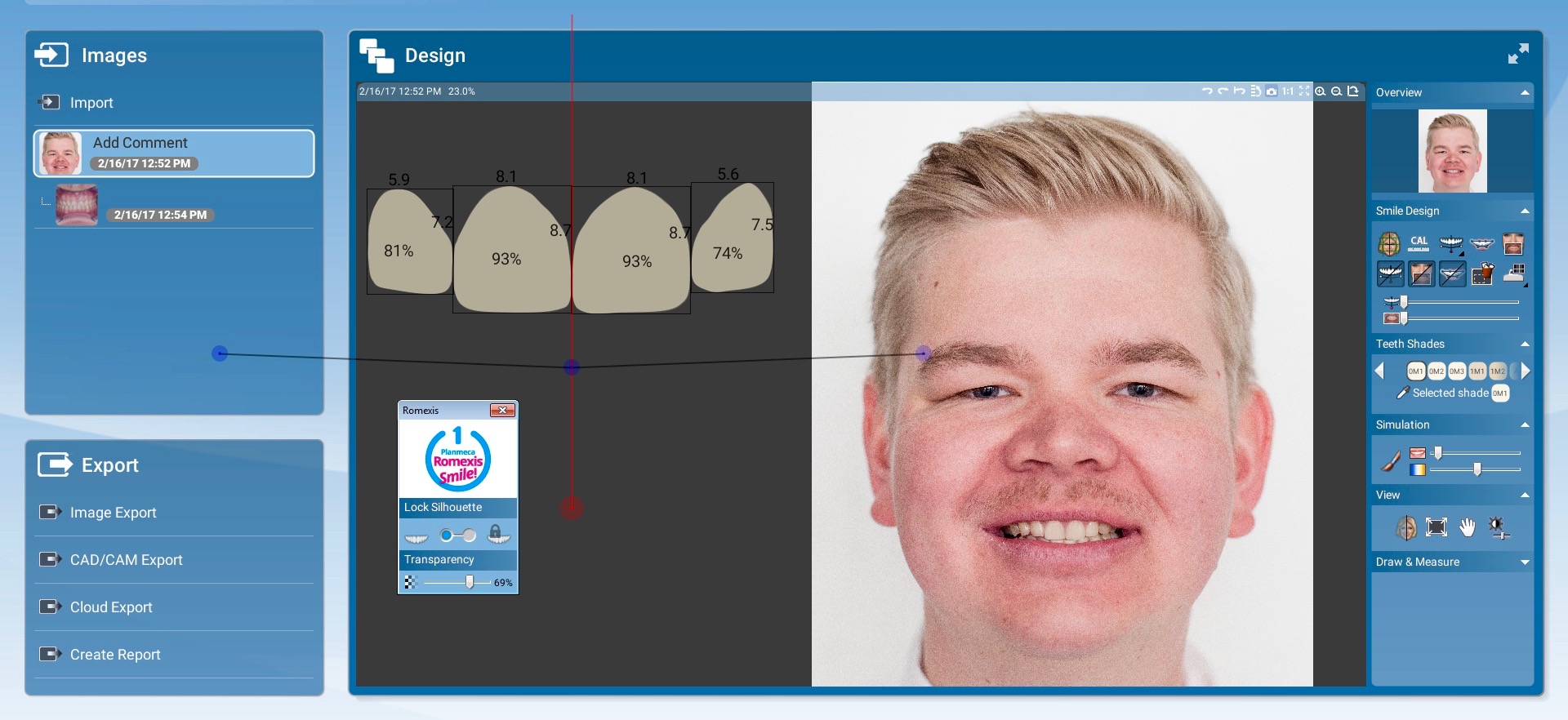1568x720 pixels.
Task: Collapse the Smile Design section
Action: [x=1525, y=211]
